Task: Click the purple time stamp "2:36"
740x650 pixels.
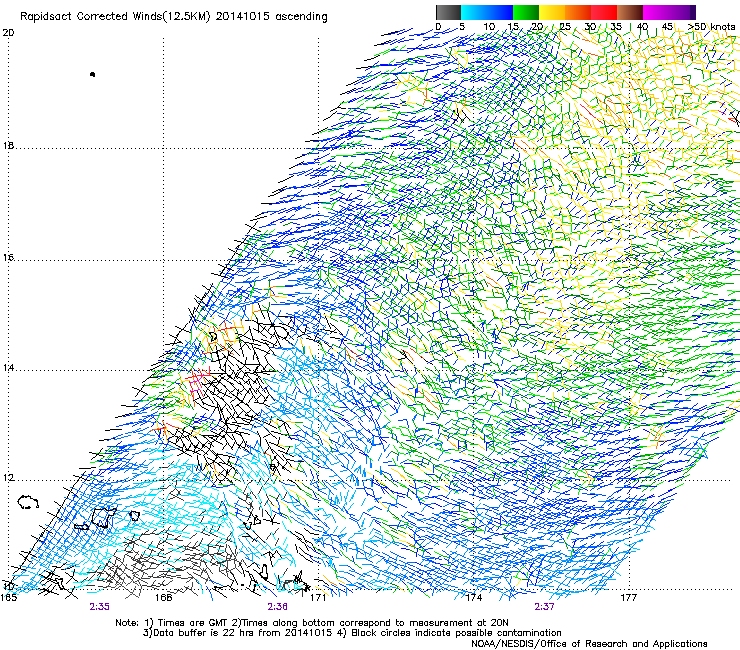Action: pyautogui.click(x=278, y=607)
